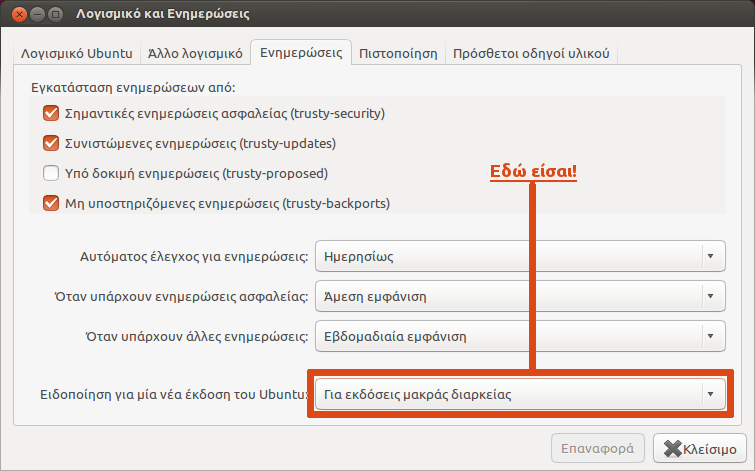
Task: Open the Λογισμικό Ubuntu tab
Action: coord(76,52)
